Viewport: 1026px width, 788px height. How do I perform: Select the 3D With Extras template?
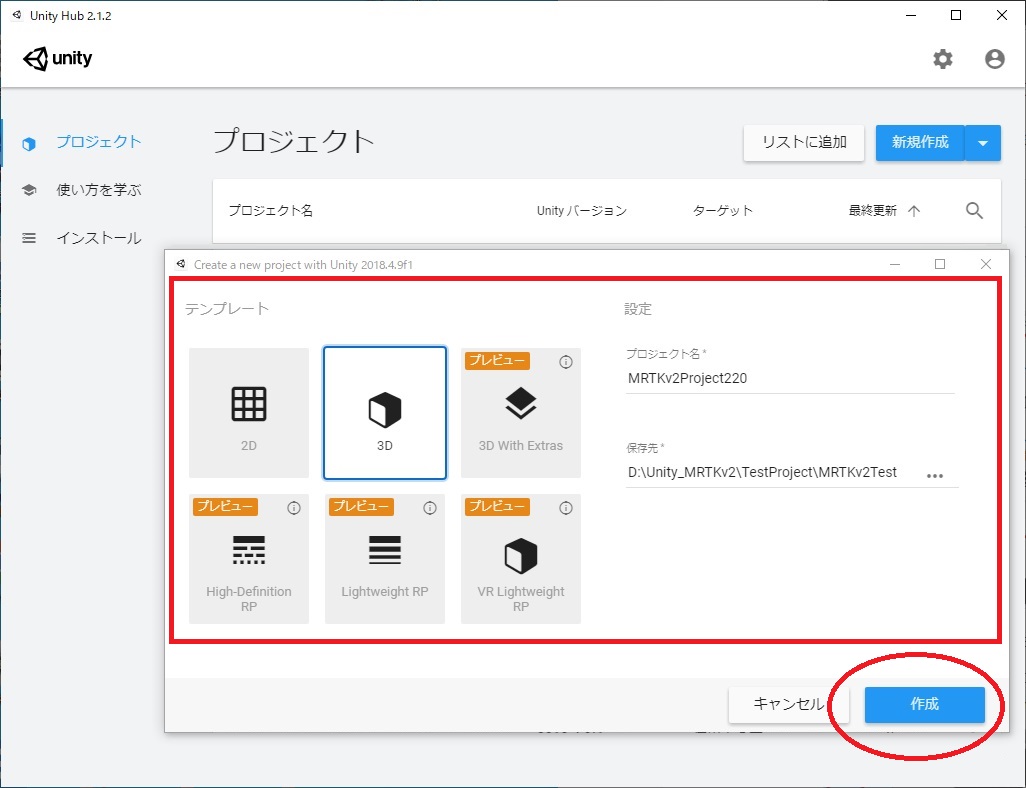pyautogui.click(x=521, y=413)
